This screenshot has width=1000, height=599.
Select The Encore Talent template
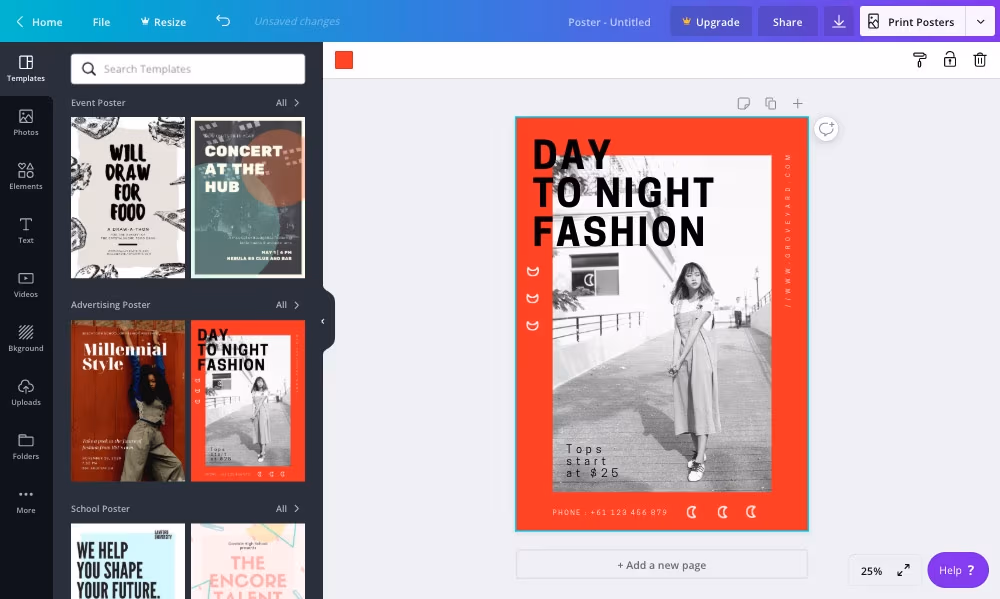coord(248,561)
